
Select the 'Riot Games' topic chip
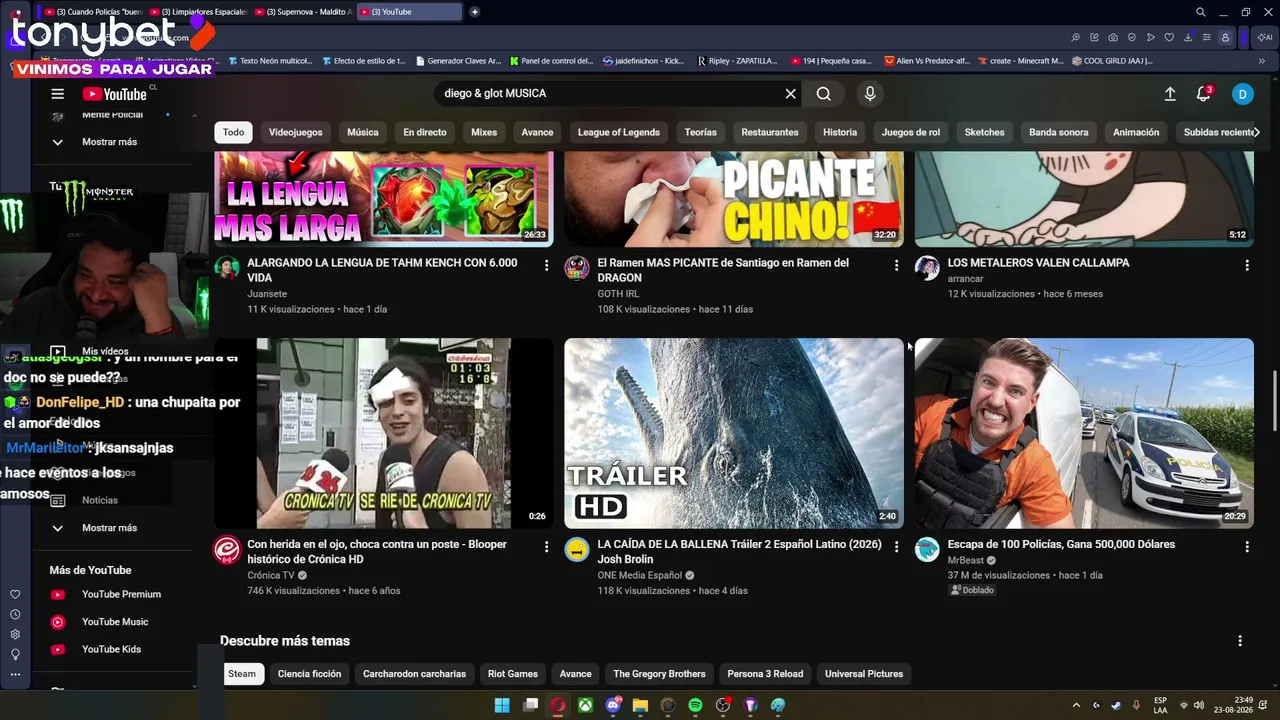(x=513, y=674)
